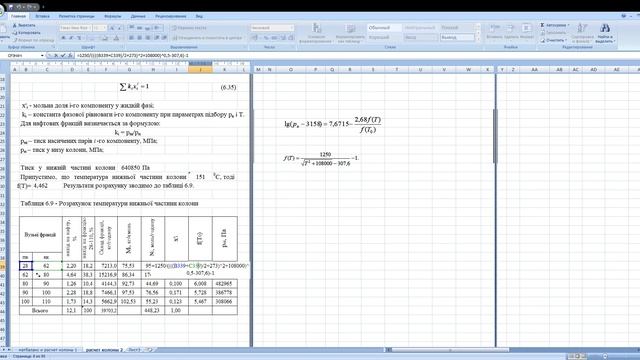Open the Очистить clear menu
Screen dimensions: 640x360
tap(553, 40)
